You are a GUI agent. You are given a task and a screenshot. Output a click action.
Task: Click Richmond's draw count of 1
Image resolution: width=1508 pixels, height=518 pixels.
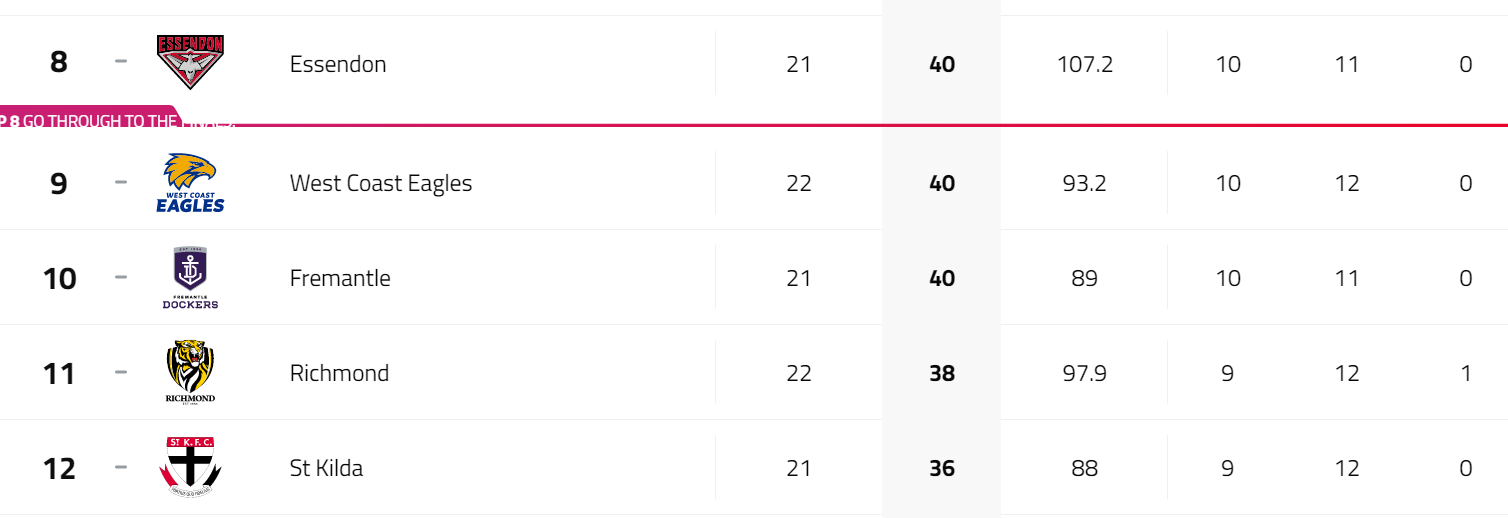click(x=1465, y=373)
